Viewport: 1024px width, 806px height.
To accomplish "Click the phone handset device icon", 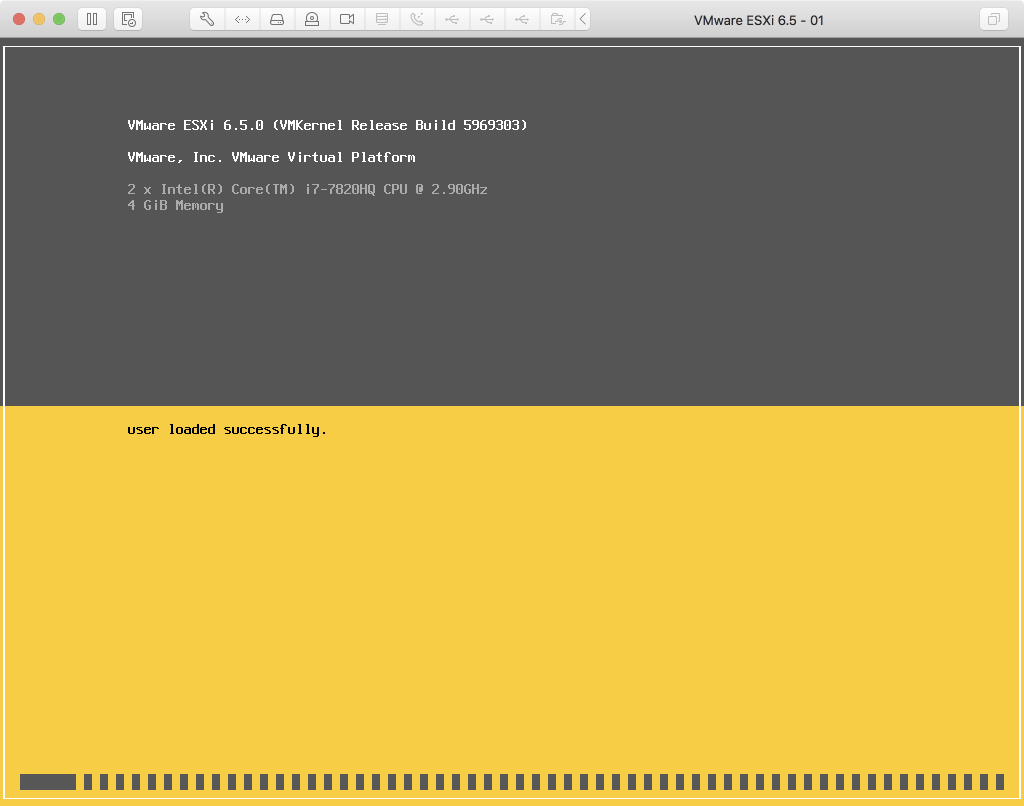I will (x=417, y=19).
